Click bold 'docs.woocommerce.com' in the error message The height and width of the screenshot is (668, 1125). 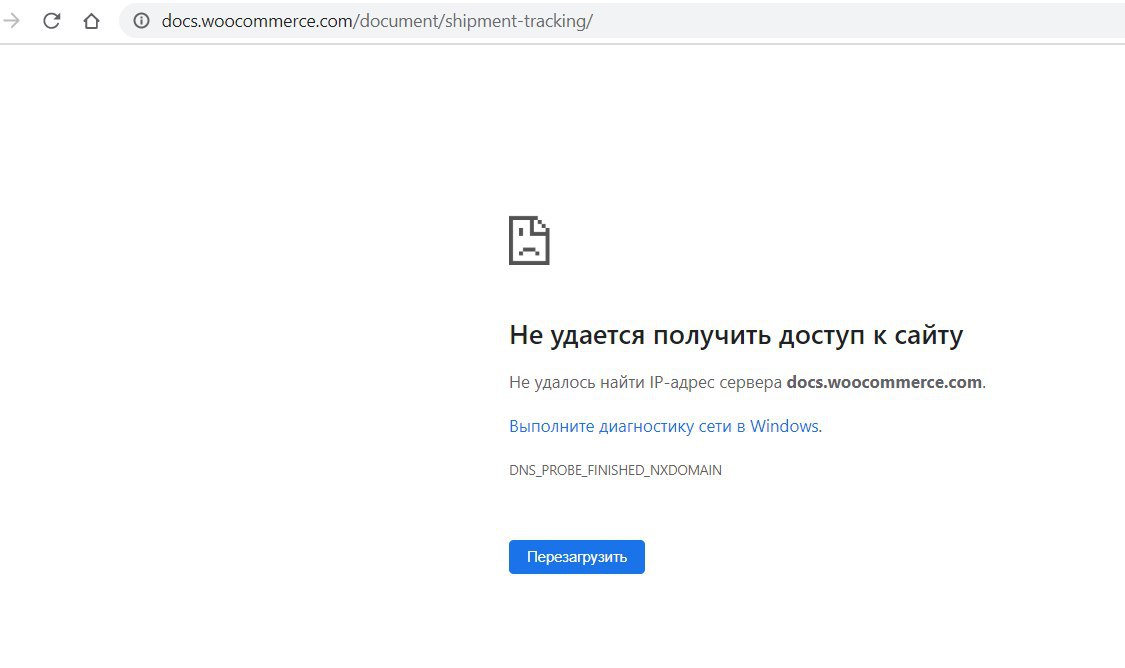coord(884,382)
